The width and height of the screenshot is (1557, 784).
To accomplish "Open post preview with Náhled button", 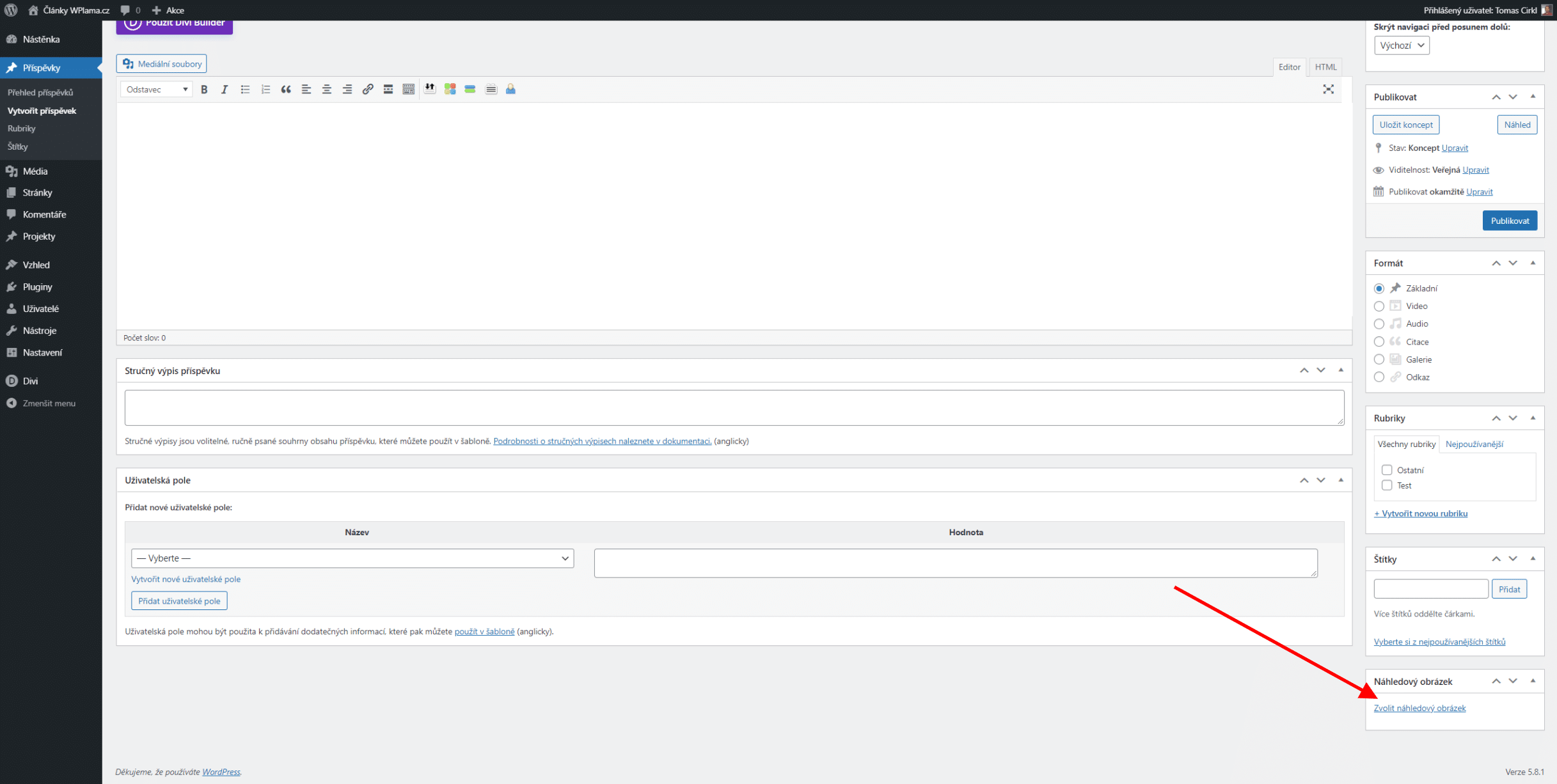I will pos(1517,125).
